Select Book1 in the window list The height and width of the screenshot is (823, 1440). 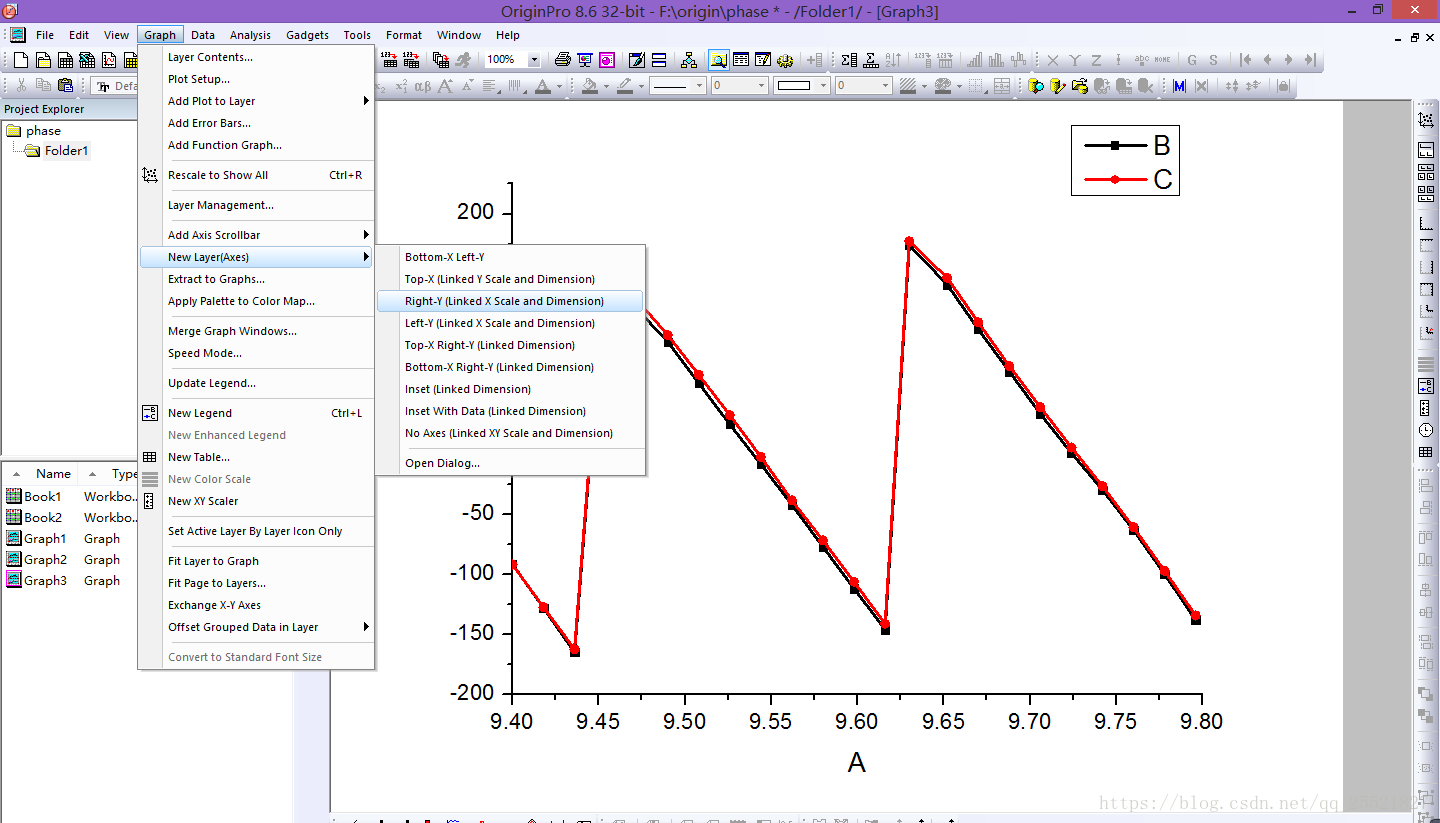43,496
